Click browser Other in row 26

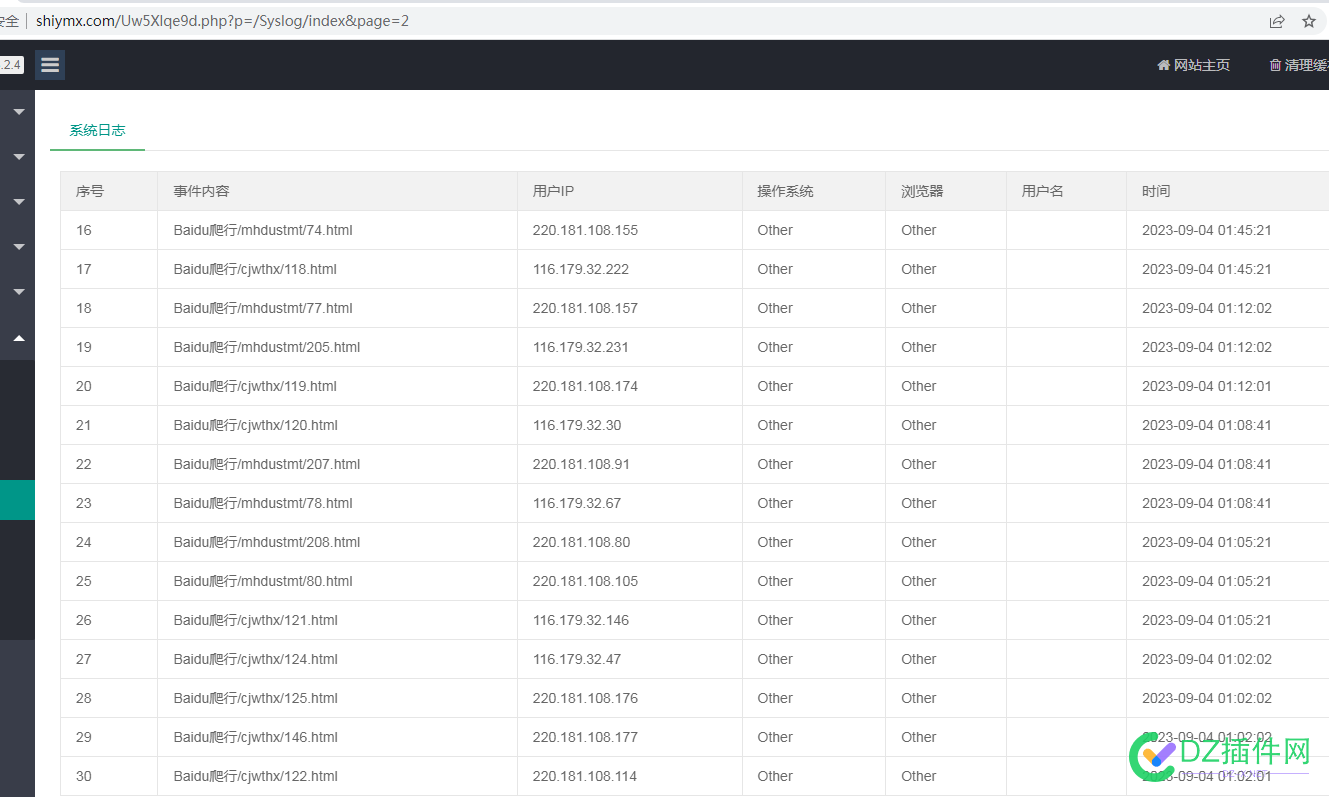click(x=919, y=620)
